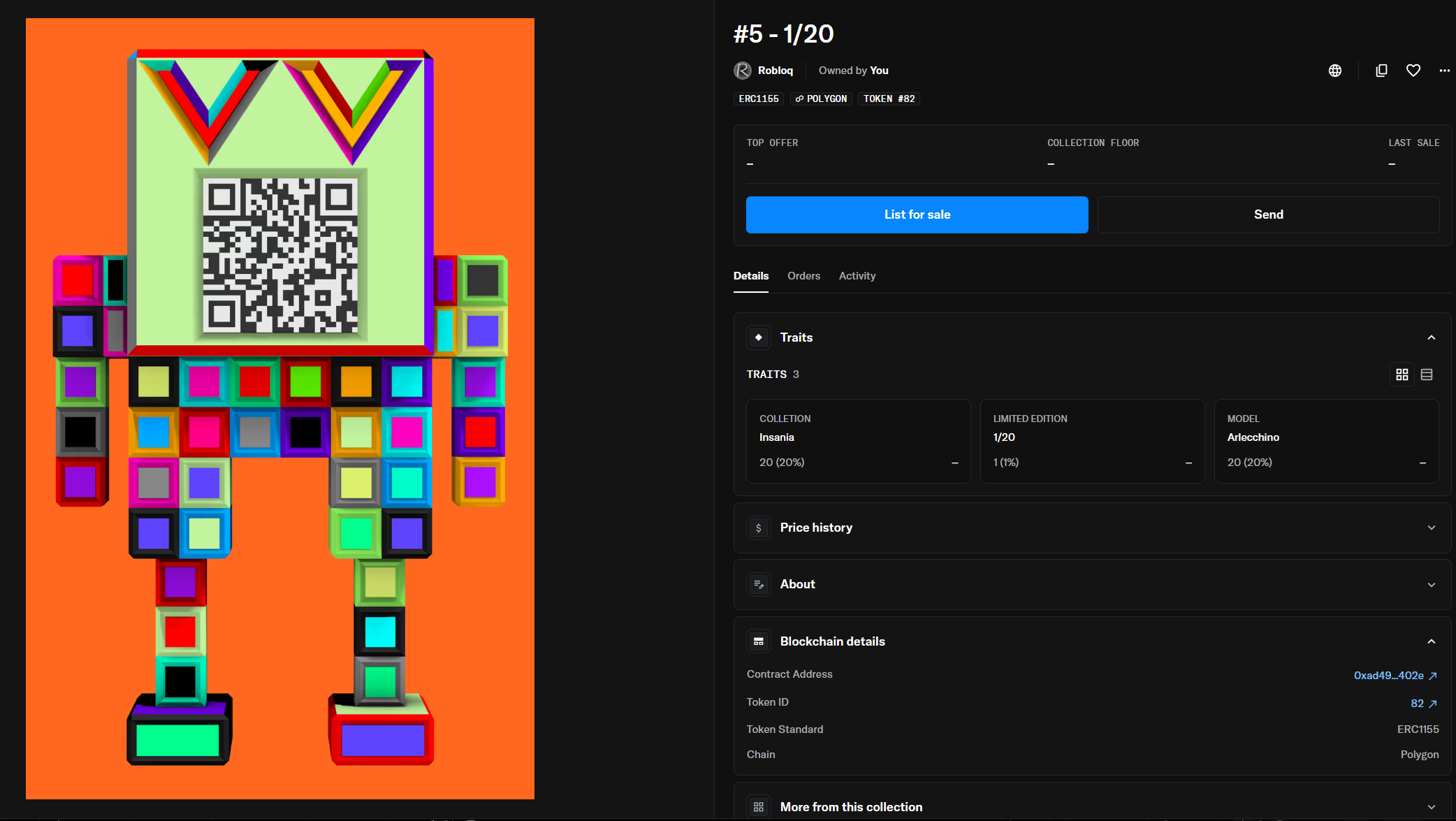1456x821 pixels.
Task: Switch traits to list view
Action: (x=1427, y=375)
